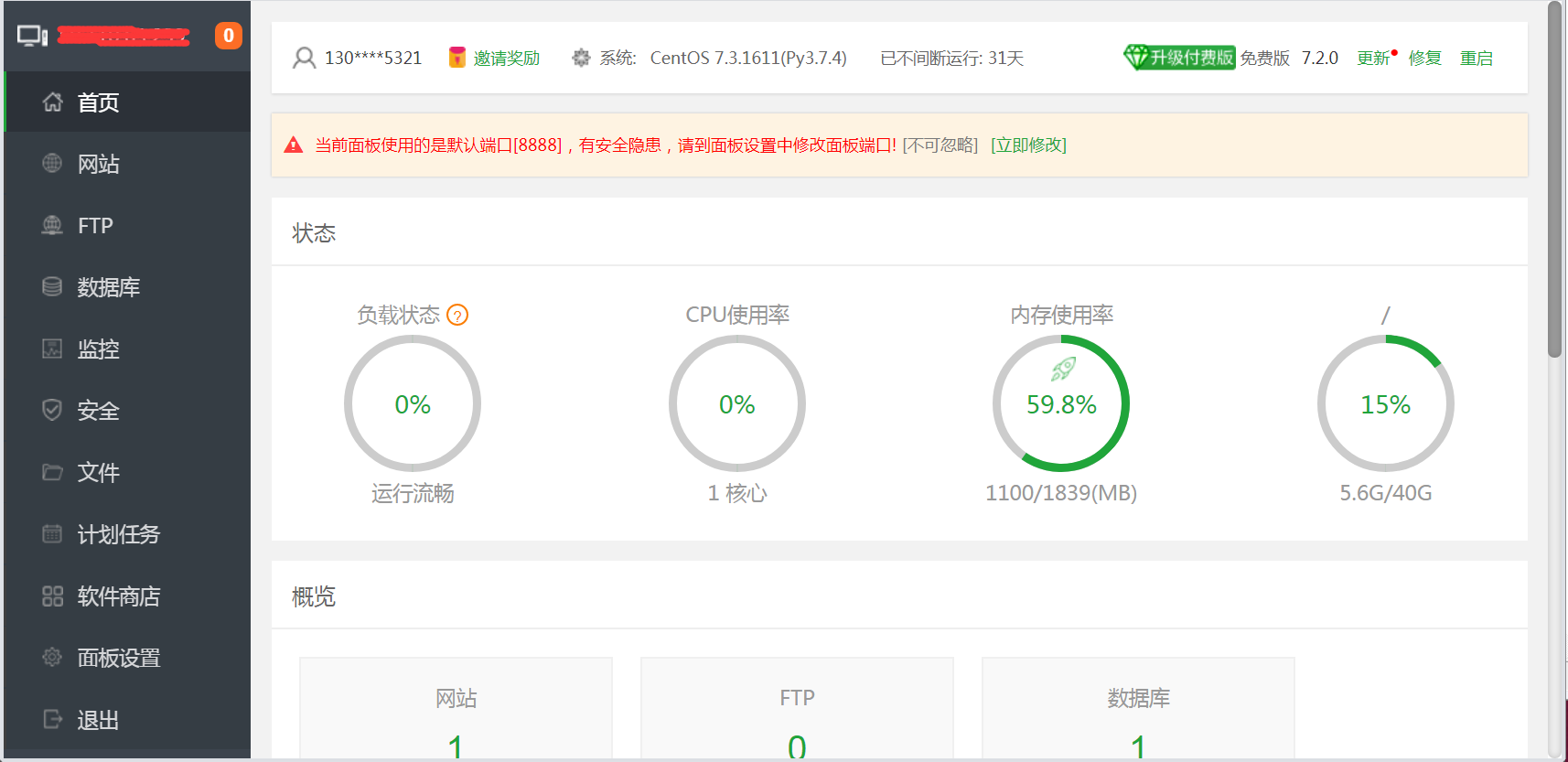Click the redacted server name in sidebar header
The width and height of the screenshot is (1568, 762).
pos(124,36)
